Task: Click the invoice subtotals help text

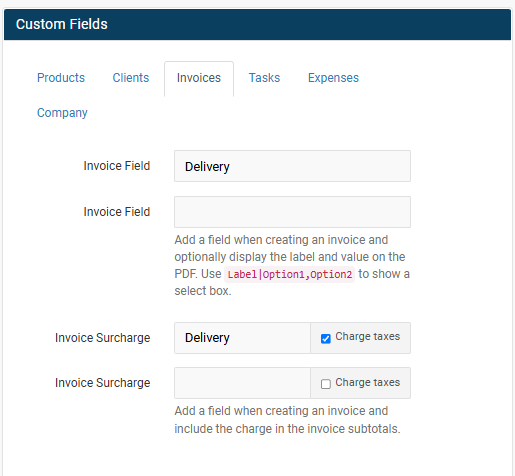Action: point(287,420)
